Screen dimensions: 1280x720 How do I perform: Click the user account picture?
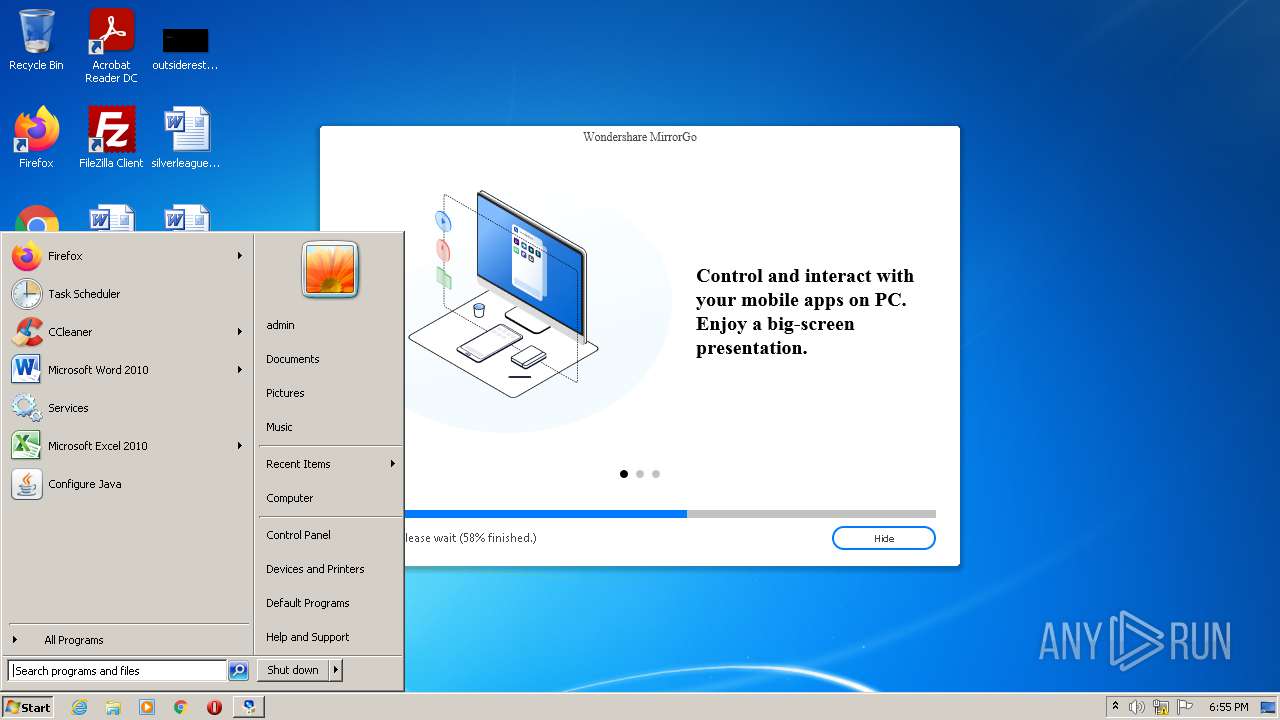[330, 270]
